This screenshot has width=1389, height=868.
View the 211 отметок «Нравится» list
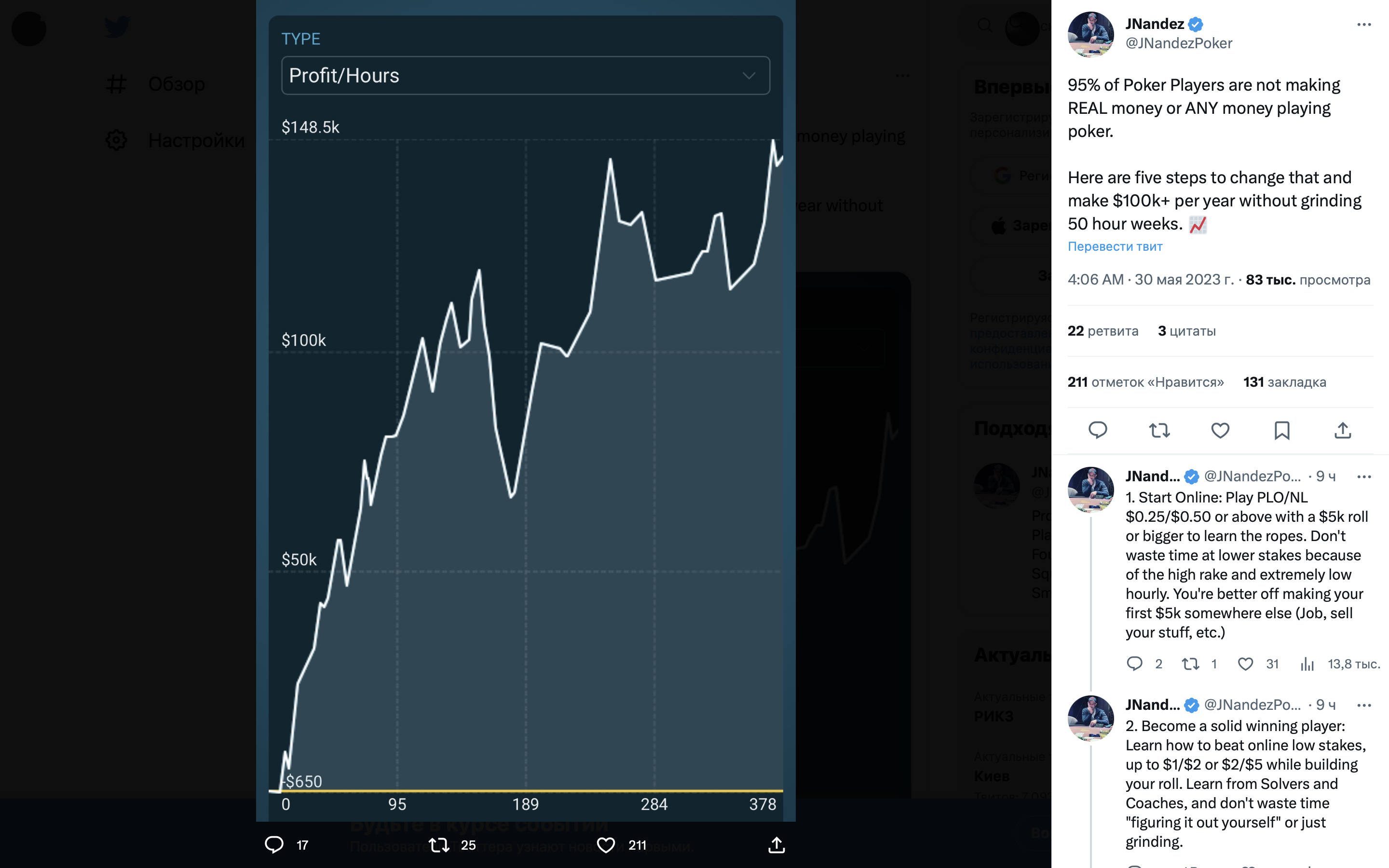coord(1145,382)
